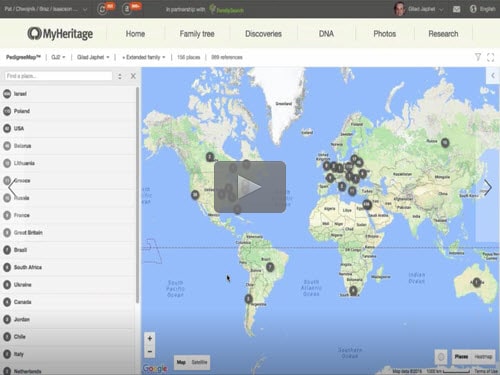Open the inbox envelope icon
500x375 pixels.
tap(457, 9)
